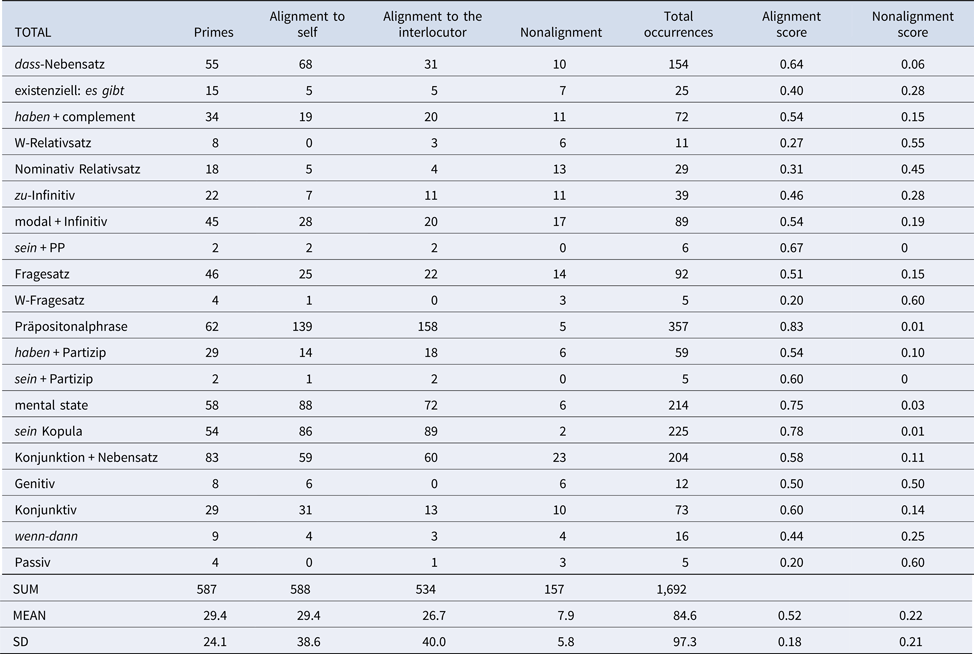Viewport: 974px width, 654px height.
Task: Select the Nonalignment column header
Action: click(x=561, y=32)
